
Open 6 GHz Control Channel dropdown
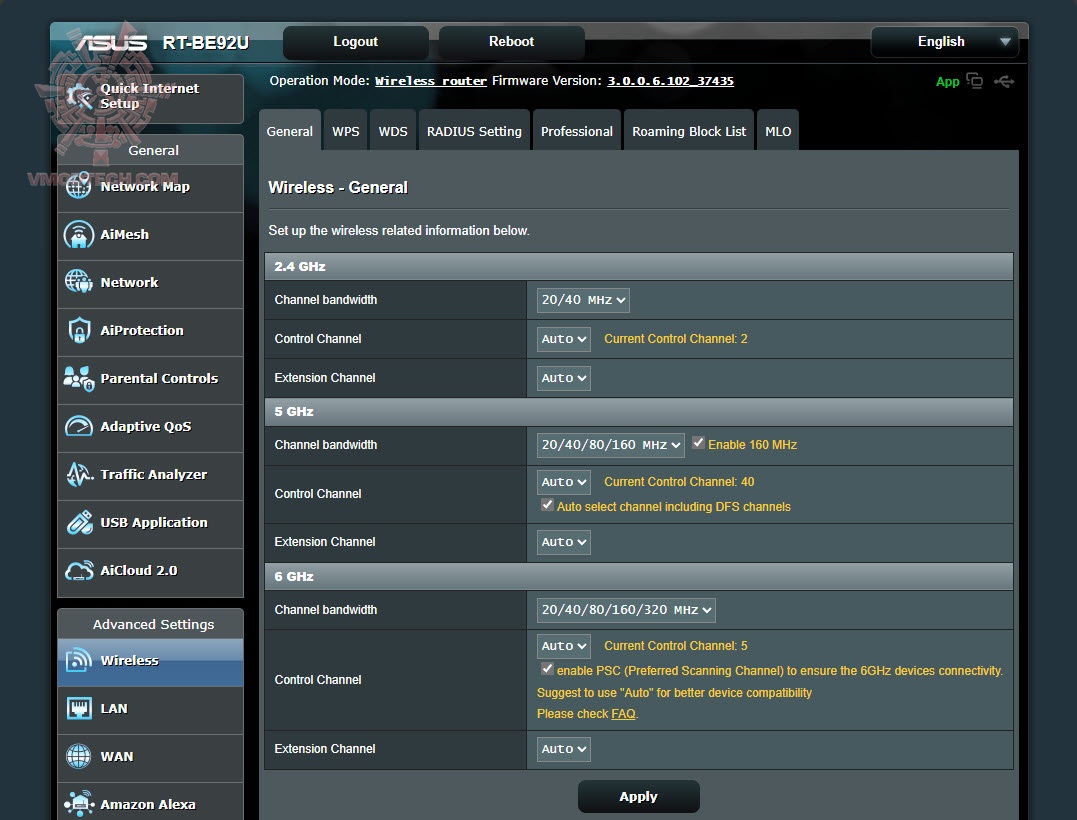[563, 646]
